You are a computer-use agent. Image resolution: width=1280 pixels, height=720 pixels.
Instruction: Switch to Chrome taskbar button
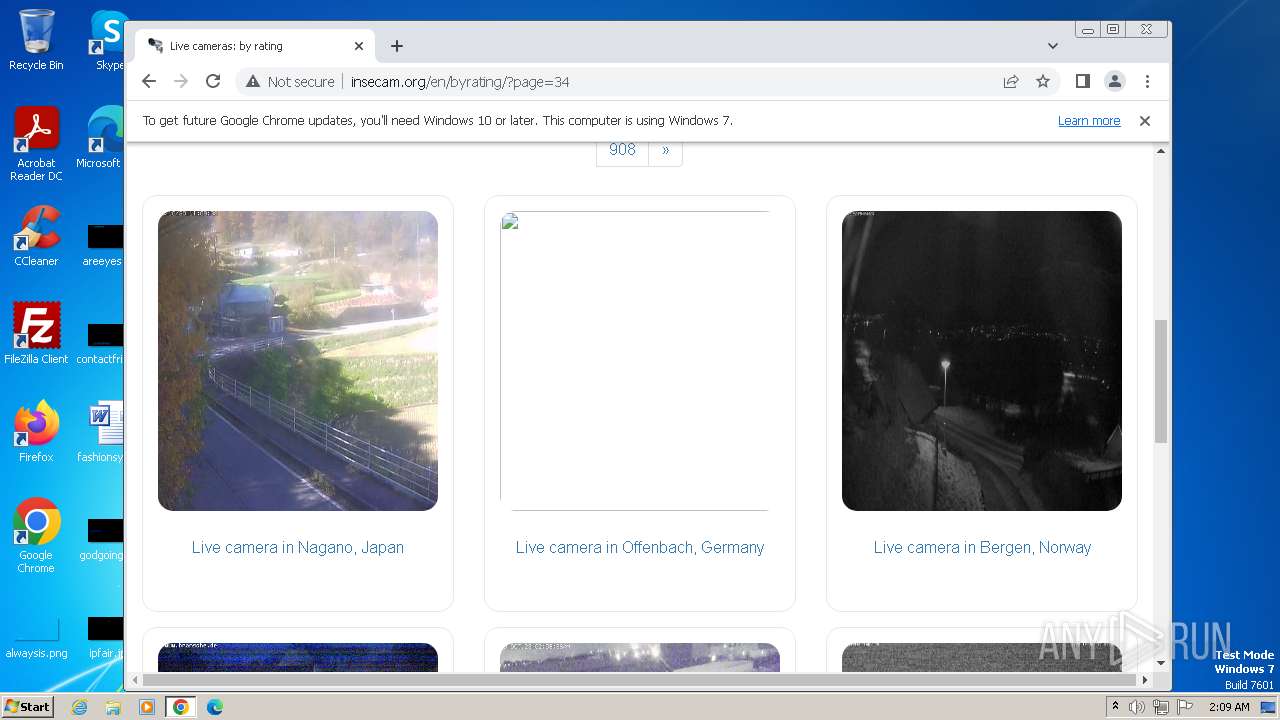181,707
